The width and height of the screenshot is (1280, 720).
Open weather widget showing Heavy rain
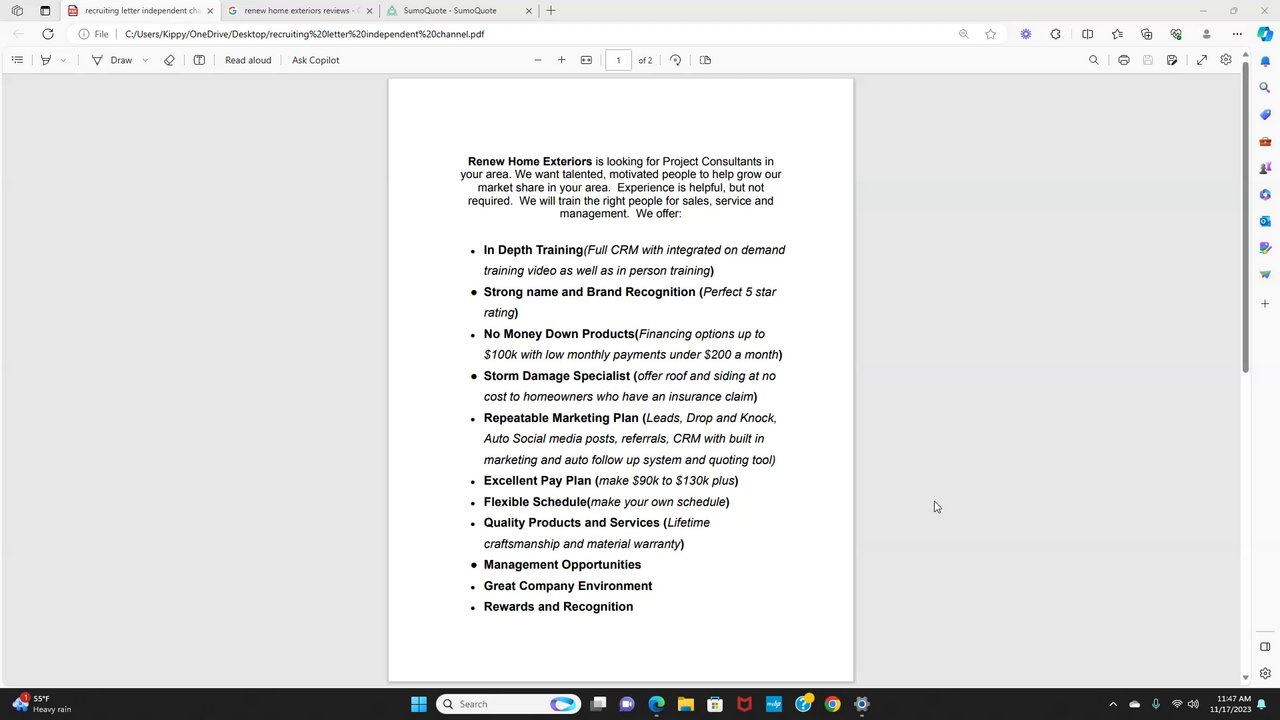point(42,704)
